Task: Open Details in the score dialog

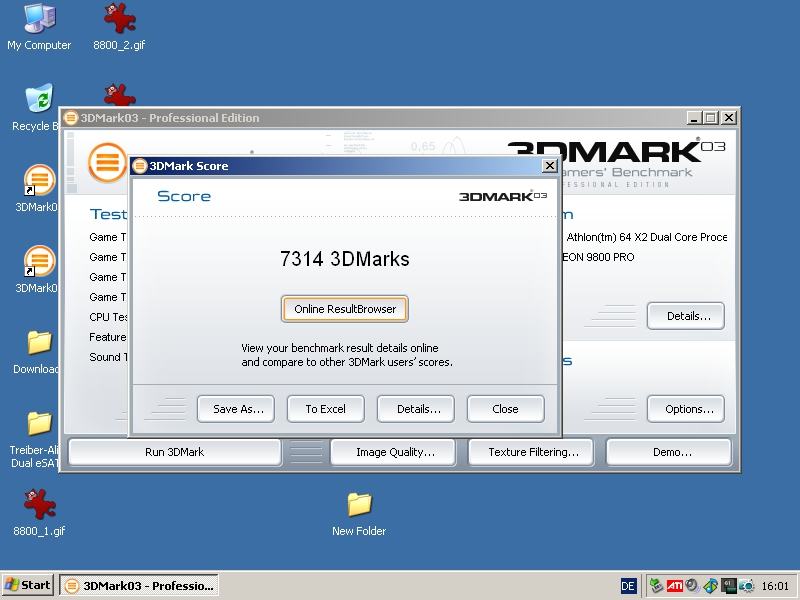Action: click(416, 409)
